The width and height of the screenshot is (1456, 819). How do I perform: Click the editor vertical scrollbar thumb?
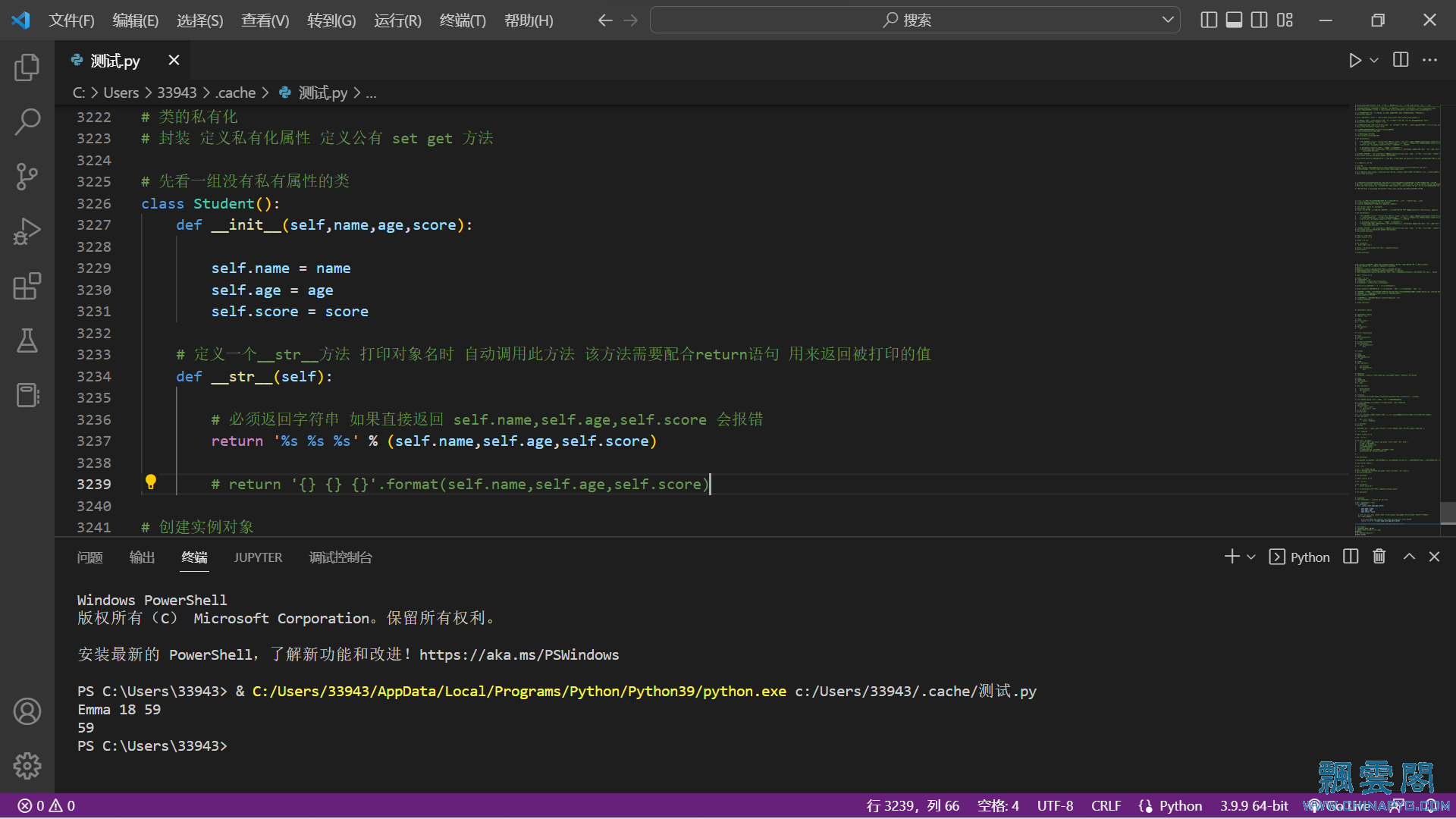[1448, 513]
